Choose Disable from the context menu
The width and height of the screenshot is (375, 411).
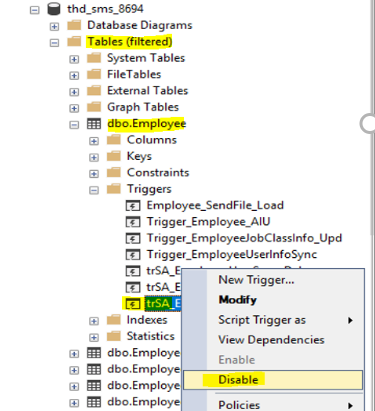273,380
